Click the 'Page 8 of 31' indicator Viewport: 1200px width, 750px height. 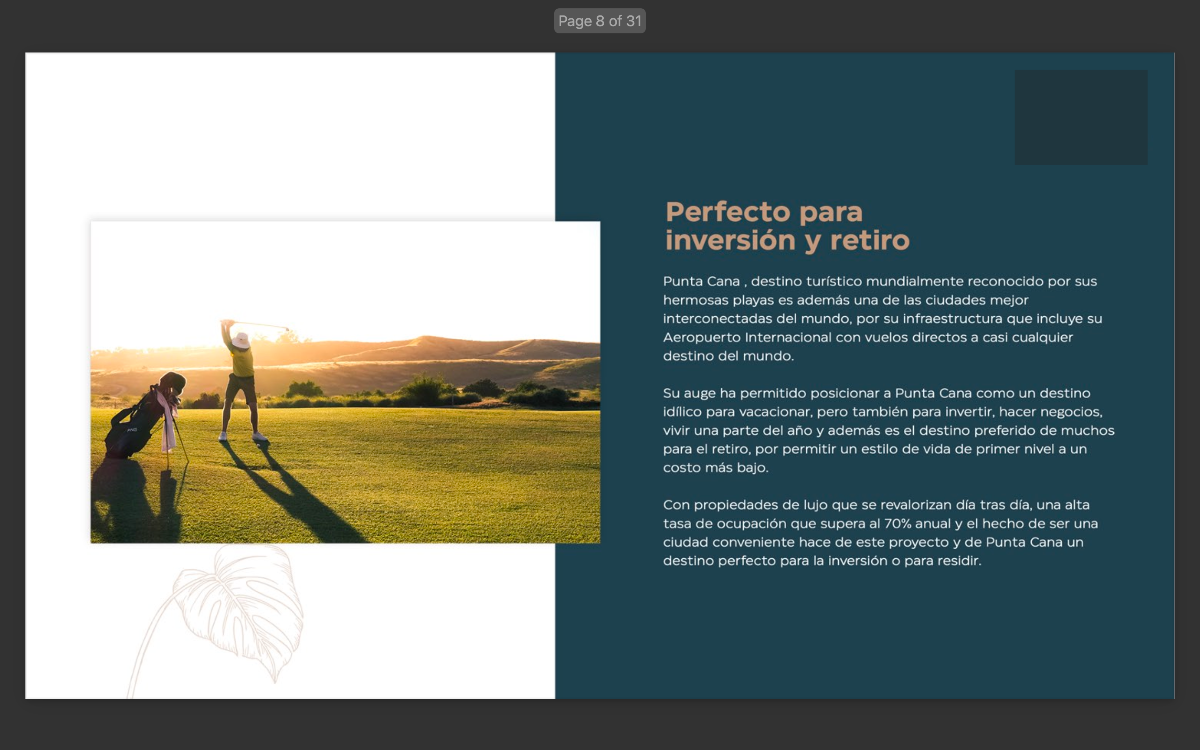[600, 21]
